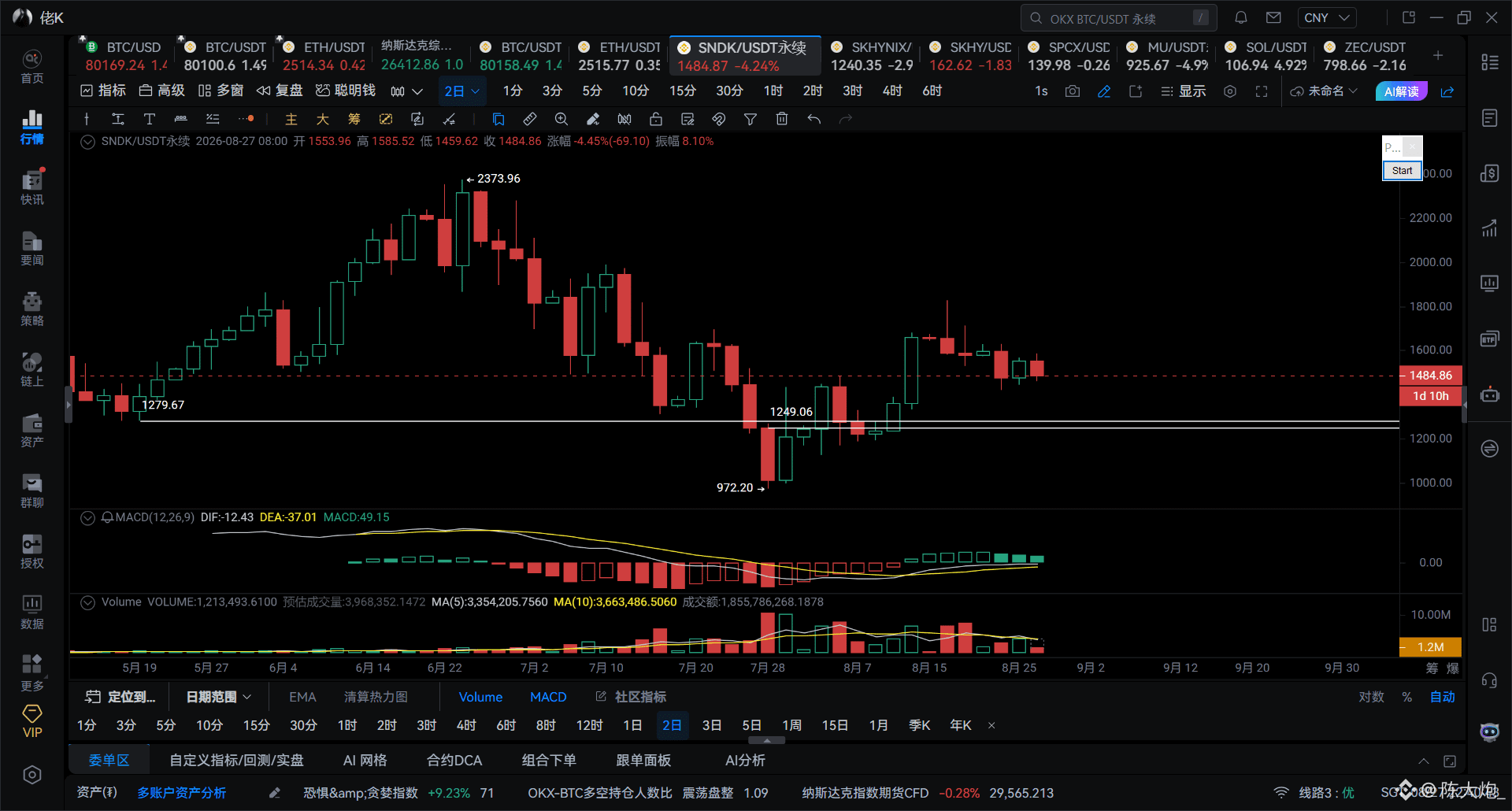Screen dimensions: 1512x811
Task: Click the AI解读 button
Action: (x=1401, y=91)
